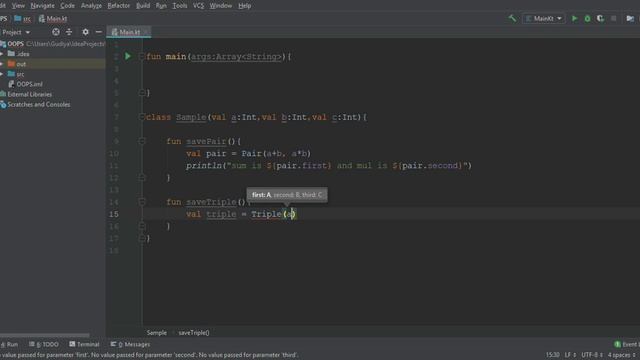Open Project Structure icon in toolbar
Image resolution: width=640 pixels, height=360 pixels.
pyautogui.click(x=630, y=18)
